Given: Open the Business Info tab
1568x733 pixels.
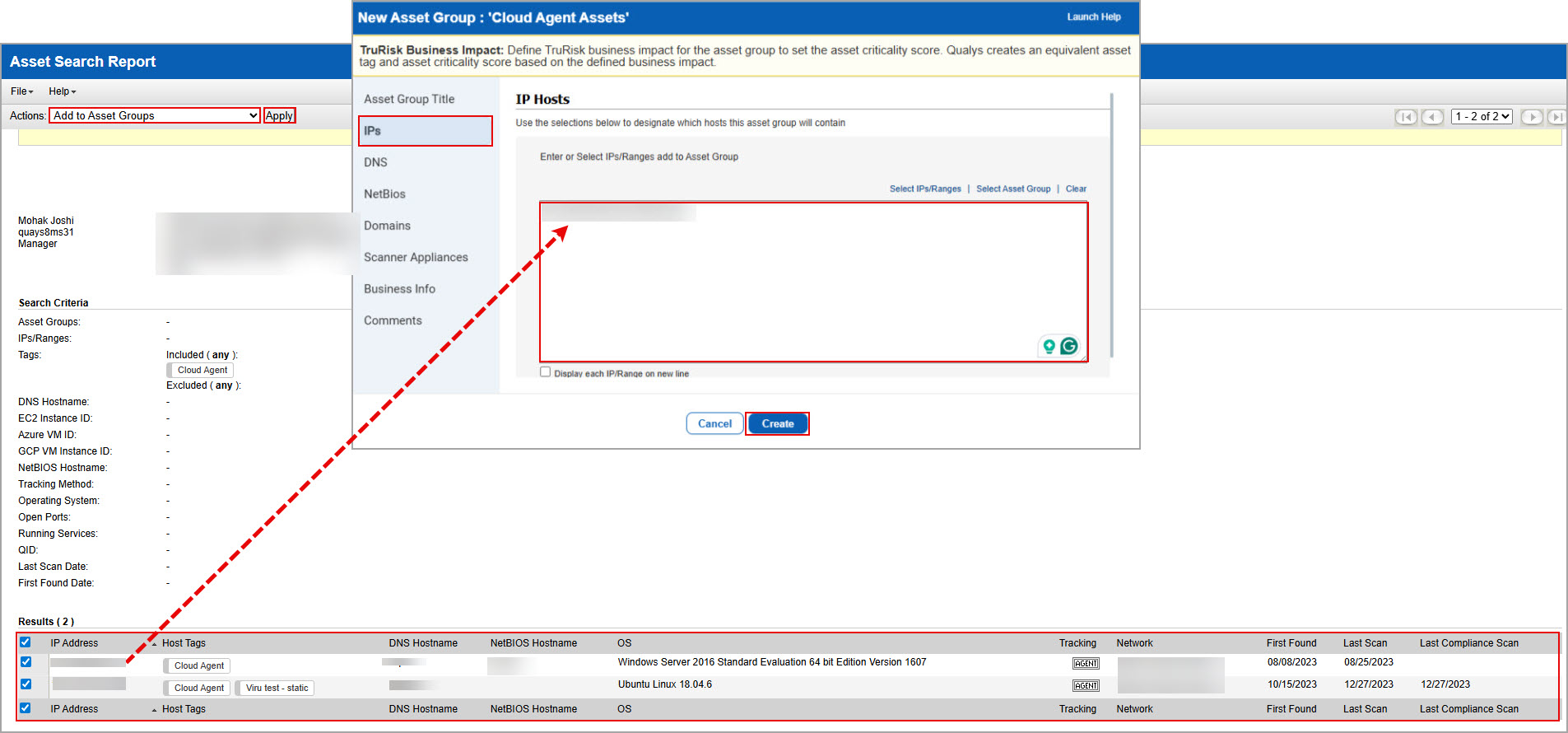Looking at the screenshot, I should pyautogui.click(x=399, y=289).
